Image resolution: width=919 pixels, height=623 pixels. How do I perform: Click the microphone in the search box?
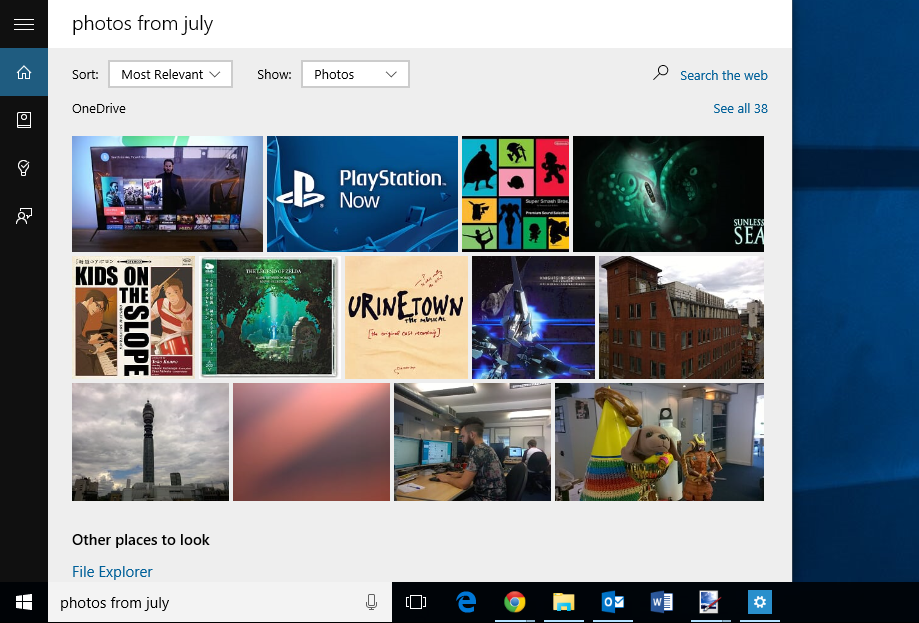(371, 602)
